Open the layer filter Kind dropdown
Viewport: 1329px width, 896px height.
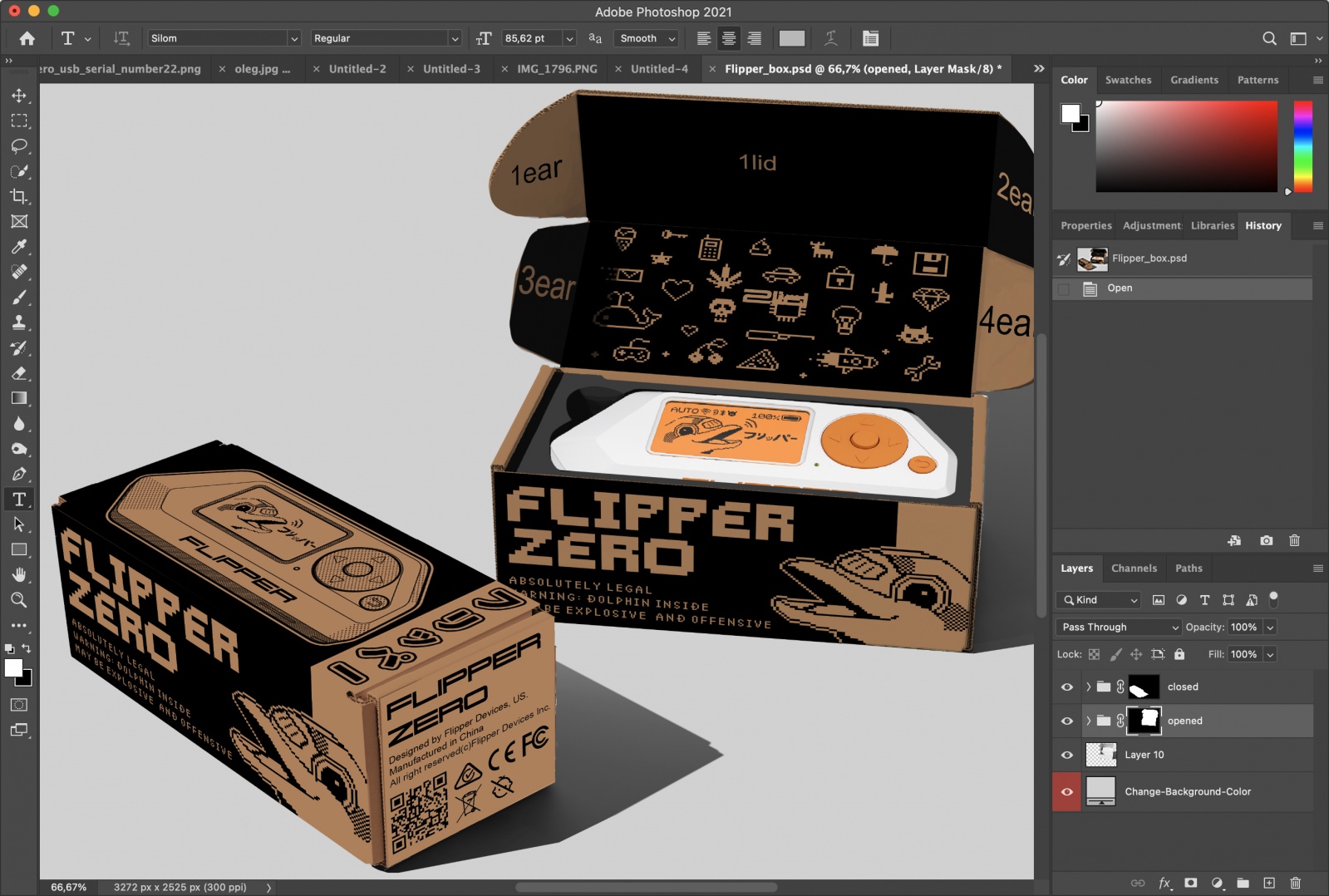[x=1099, y=599]
